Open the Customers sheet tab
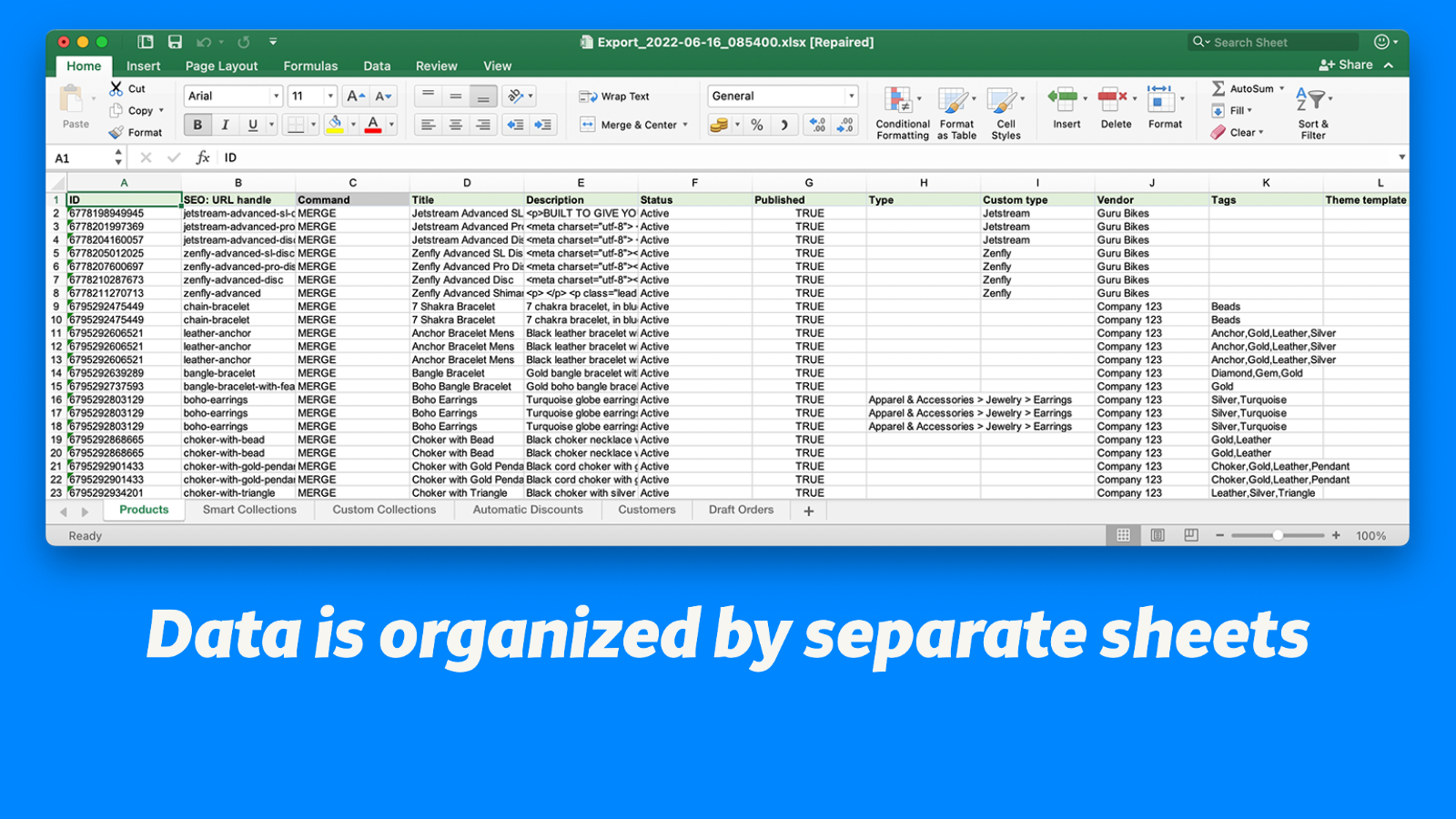Viewport: 1456px width, 819px height. tap(646, 510)
